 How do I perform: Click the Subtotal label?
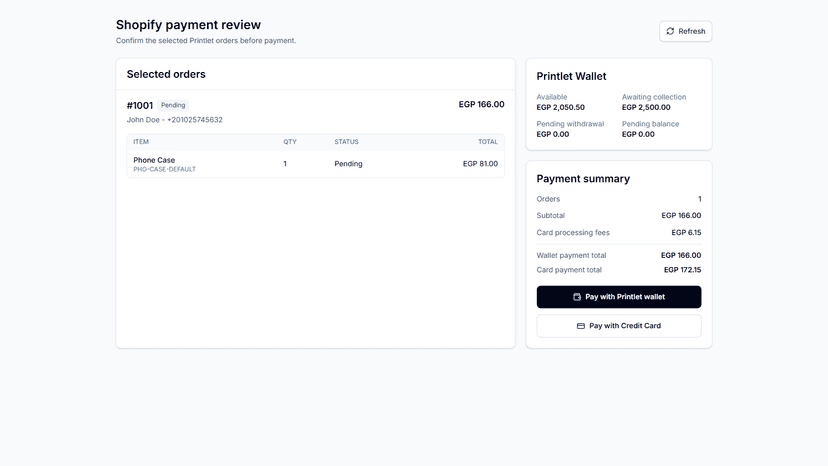pos(551,216)
